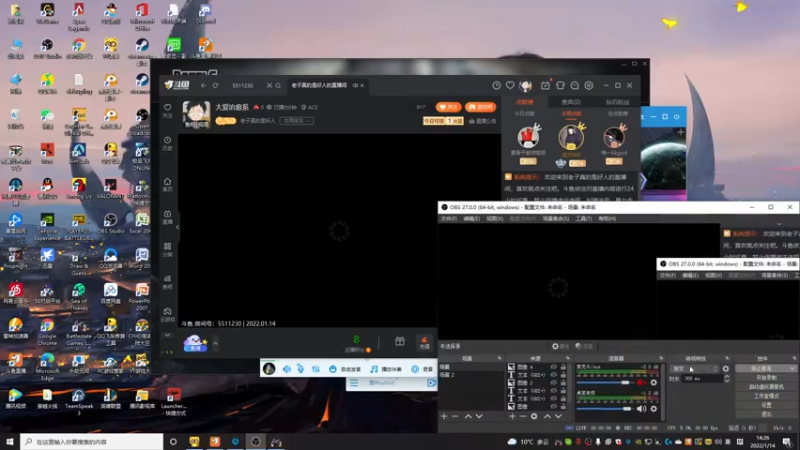Switch to 贵宾 tab in Douyu ranking panel

[571, 102]
